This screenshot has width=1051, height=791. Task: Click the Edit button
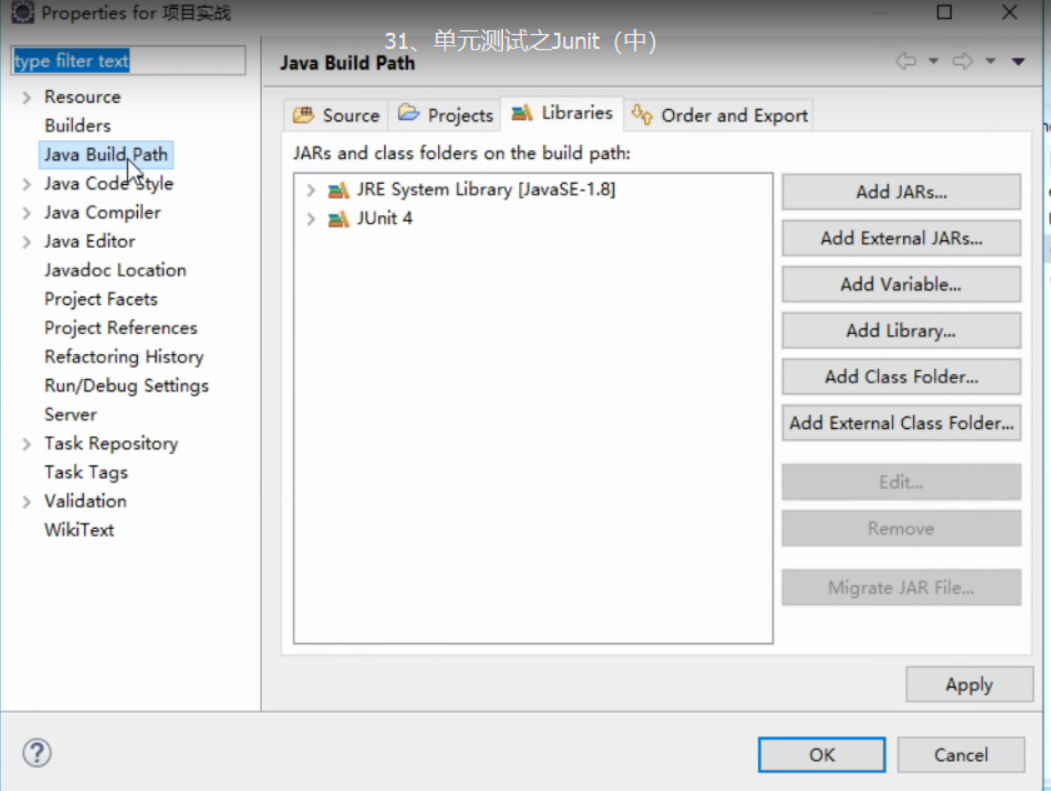coord(901,483)
